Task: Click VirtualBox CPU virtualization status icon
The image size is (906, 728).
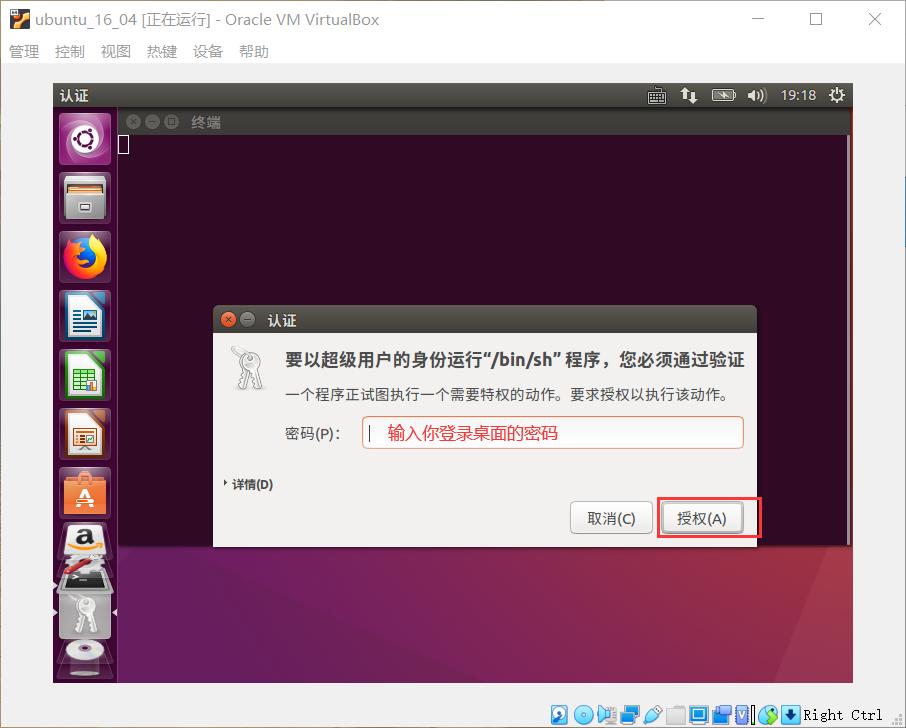Action: [x=742, y=715]
